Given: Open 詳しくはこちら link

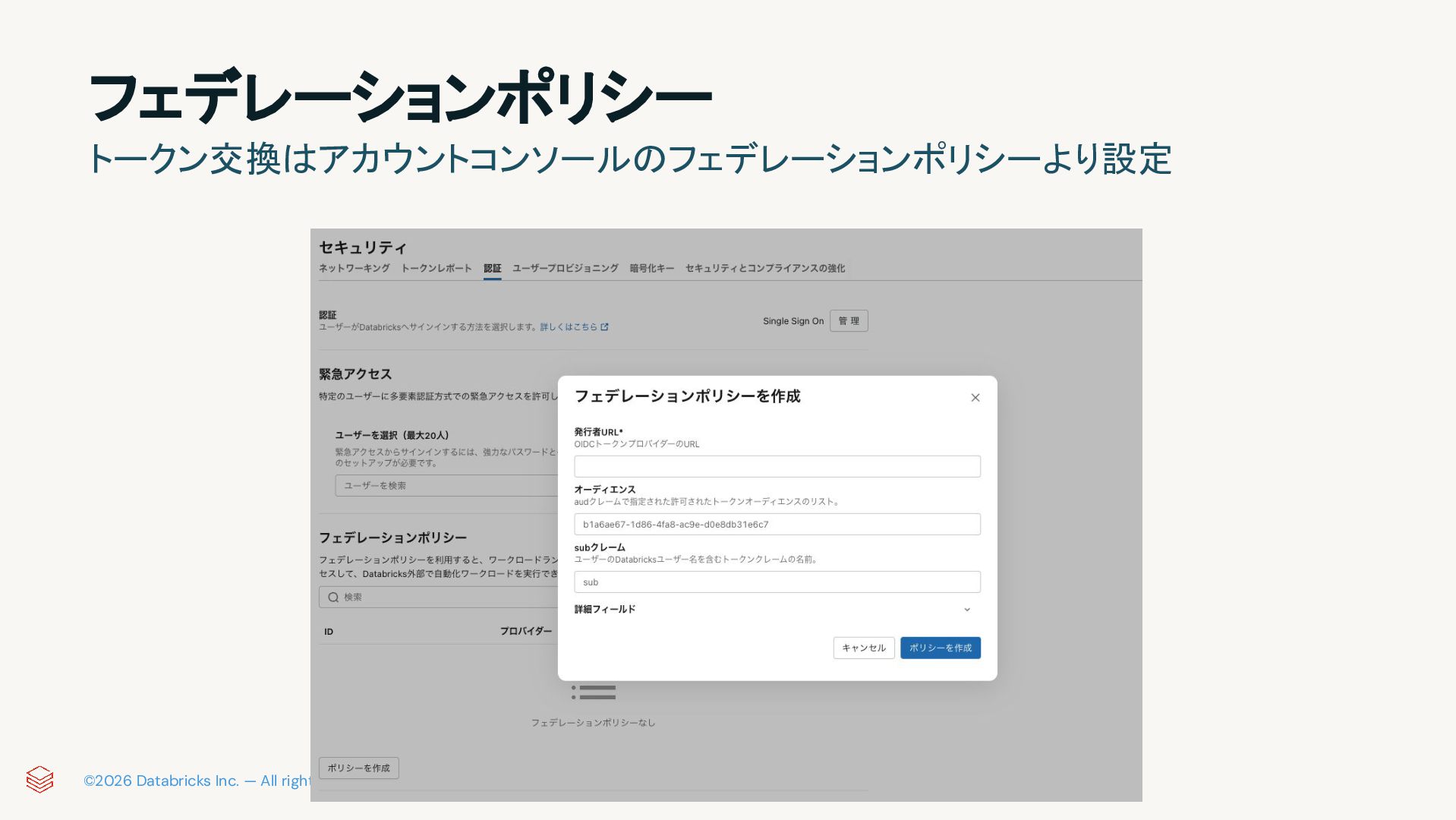Looking at the screenshot, I should [x=569, y=327].
